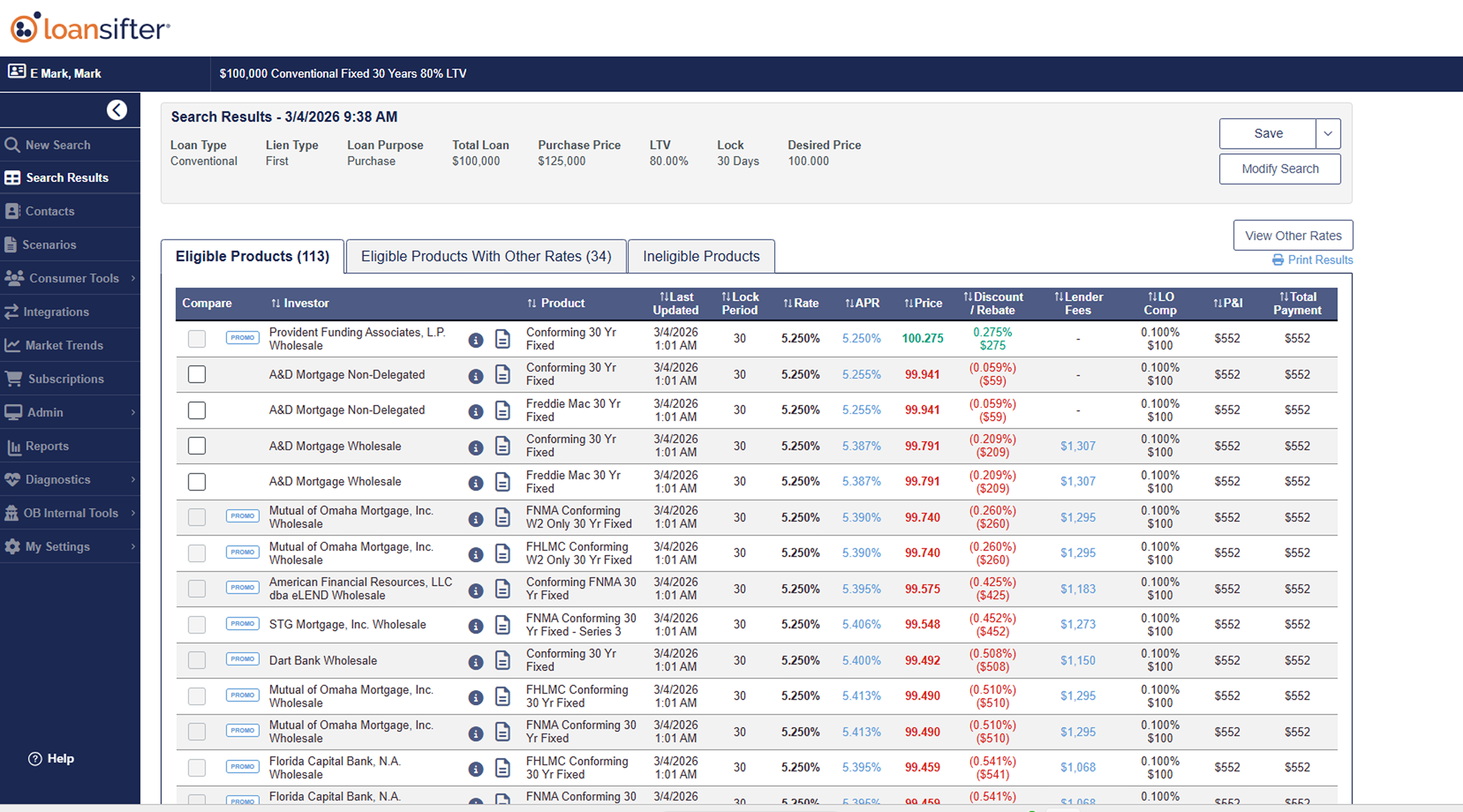Open info icon for A&D Non-Delegated Conforming row
This screenshot has width=1463, height=812.
(476, 376)
